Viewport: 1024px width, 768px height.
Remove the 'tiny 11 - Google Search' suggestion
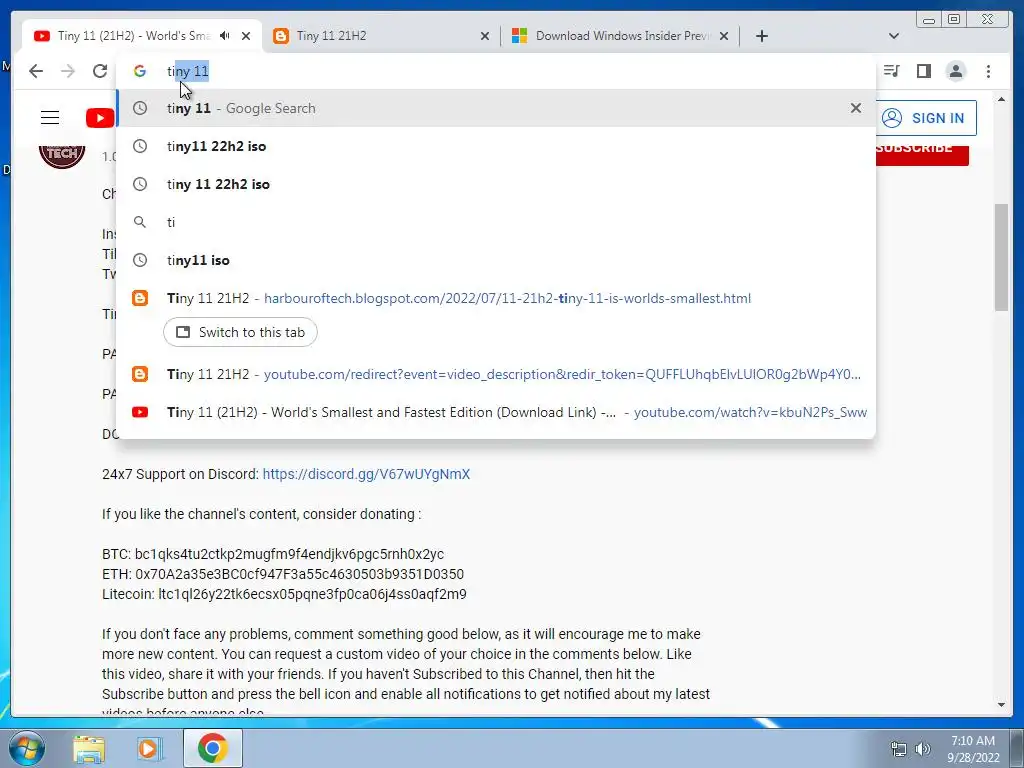[x=856, y=108]
